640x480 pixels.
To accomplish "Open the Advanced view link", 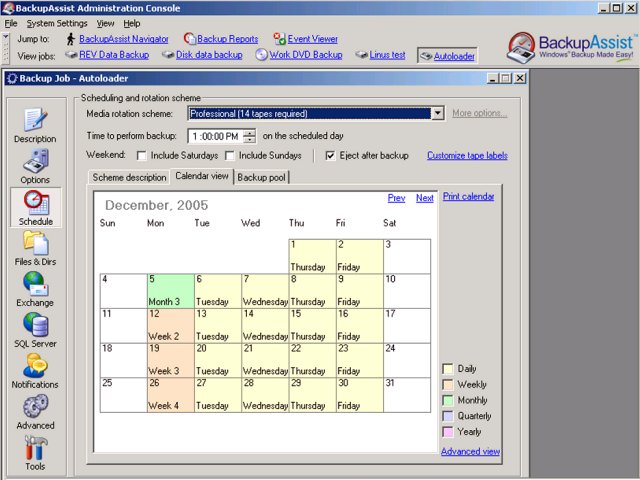I will point(470,451).
